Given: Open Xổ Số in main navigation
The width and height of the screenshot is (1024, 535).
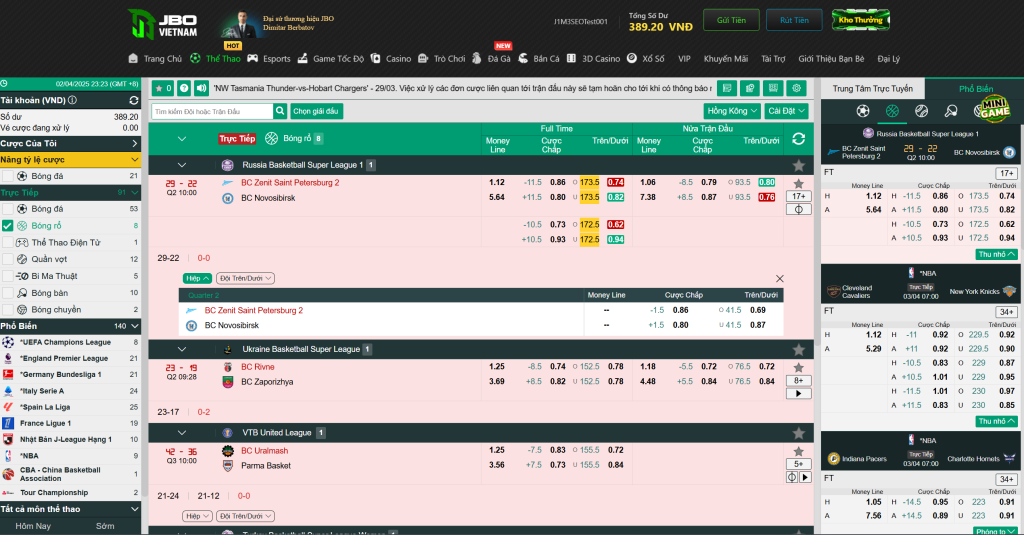Looking at the screenshot, I should (646, 59).
